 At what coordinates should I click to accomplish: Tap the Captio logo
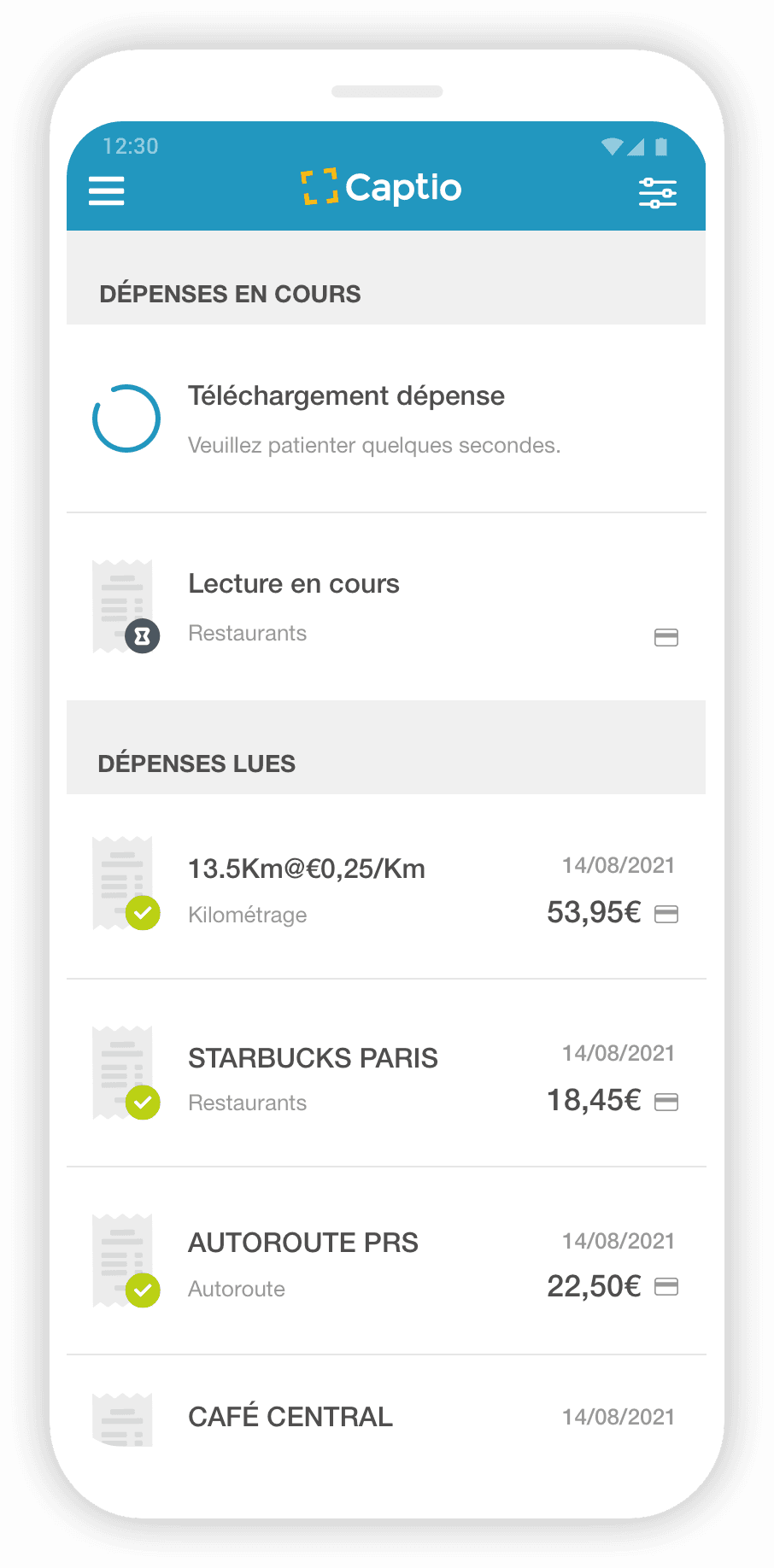coord(382,188)
